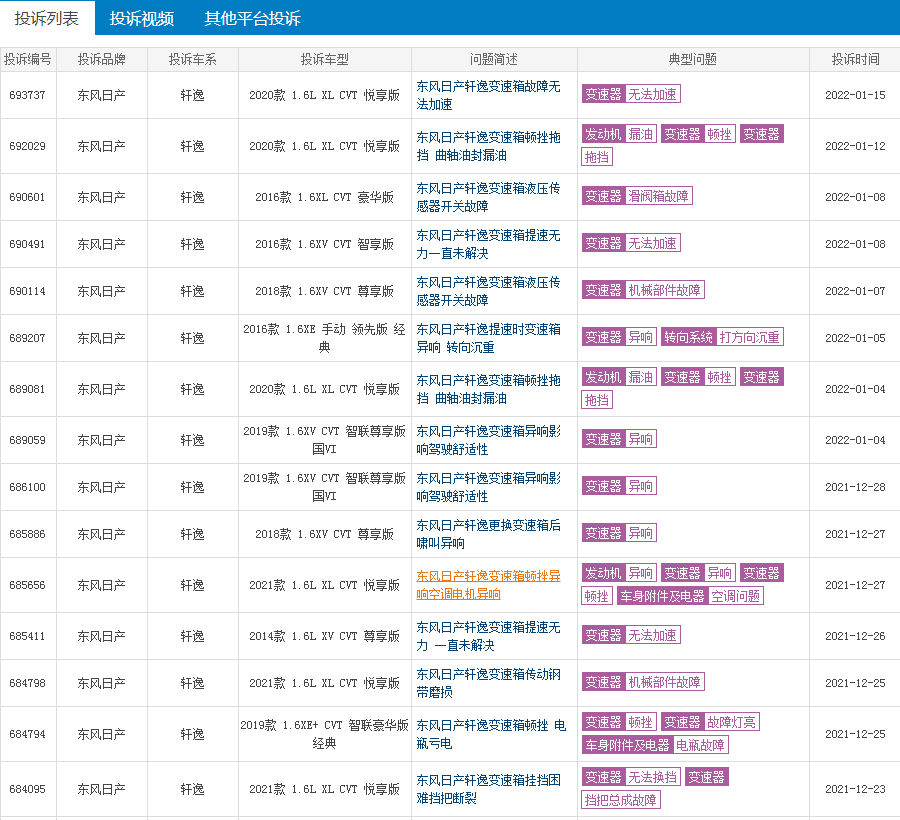Open the 变速箱顿挫 电瓶亏电 complaint link

tap(490, 734)
